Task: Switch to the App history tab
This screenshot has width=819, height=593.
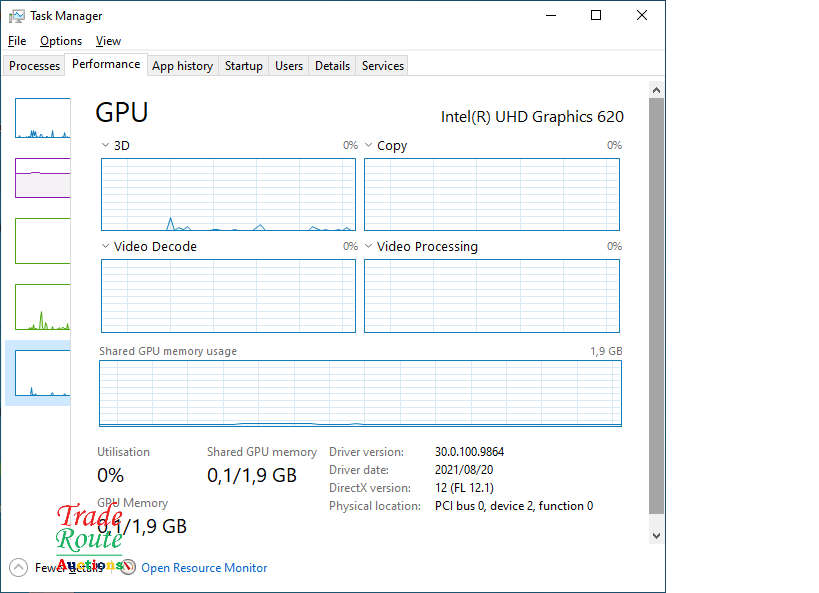Action: click(x=182, y=66)
